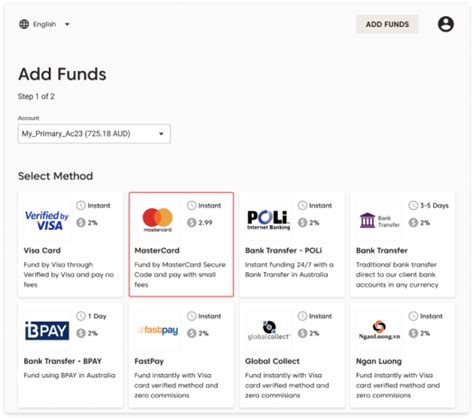
Task: Select the Ngan Luong method title
Action: pos(379,361)
